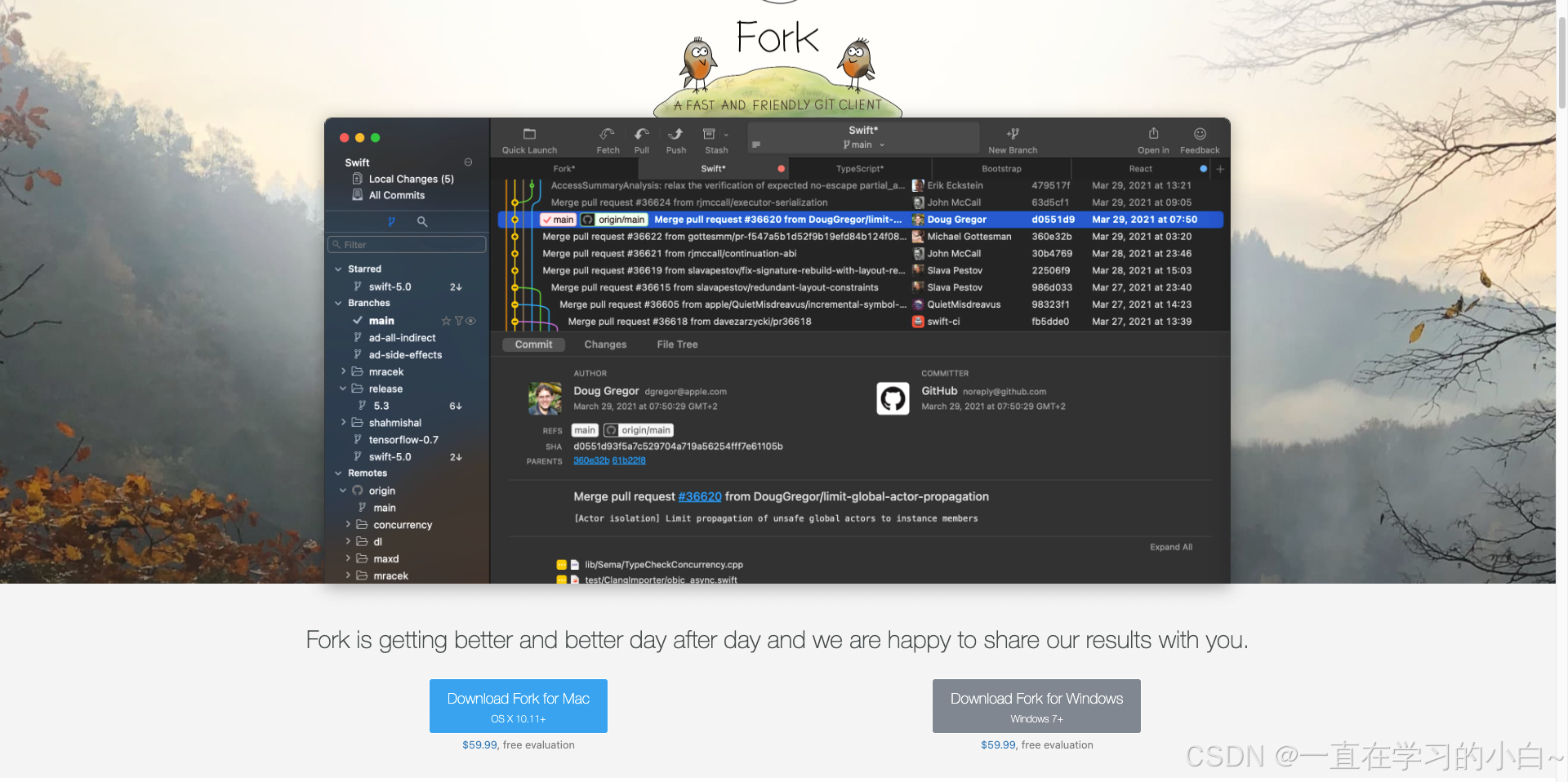Click the activity message icon in toolbar
Screen dimensions: 1568x782
click(756, 144)
